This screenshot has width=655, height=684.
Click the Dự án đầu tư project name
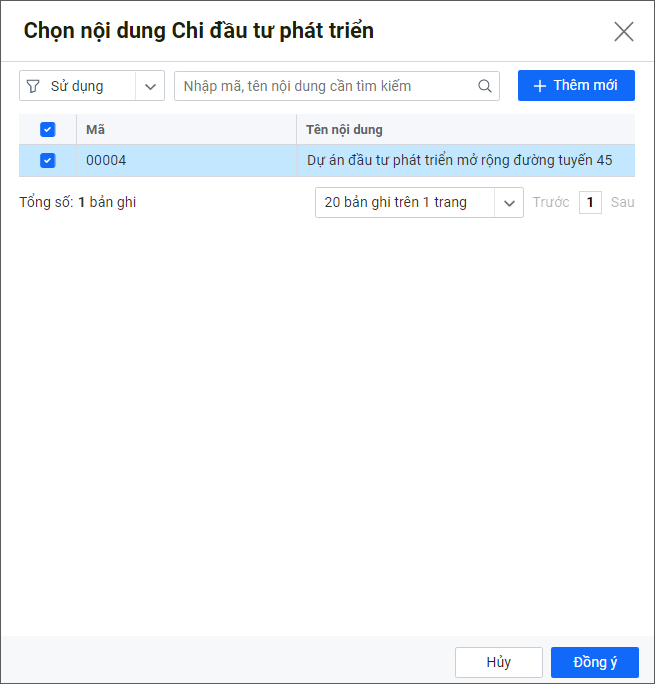click(459, 160)
